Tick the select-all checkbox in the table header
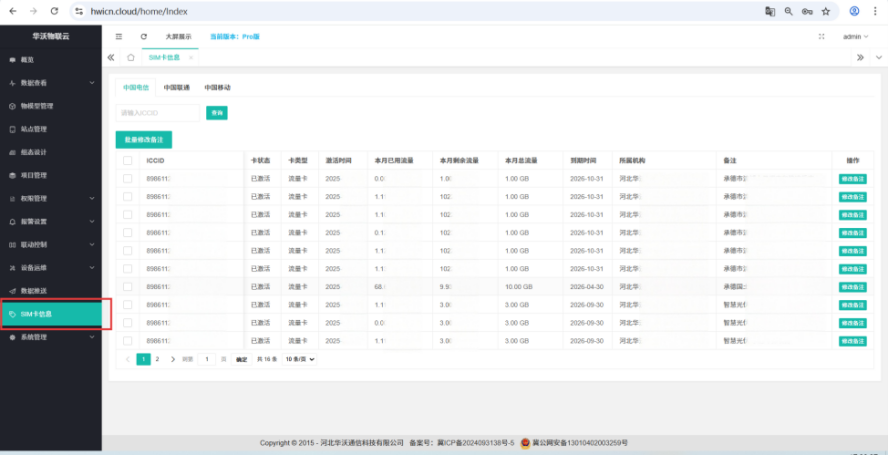This screenshot has height=455, width=888. tap(127, 160)
